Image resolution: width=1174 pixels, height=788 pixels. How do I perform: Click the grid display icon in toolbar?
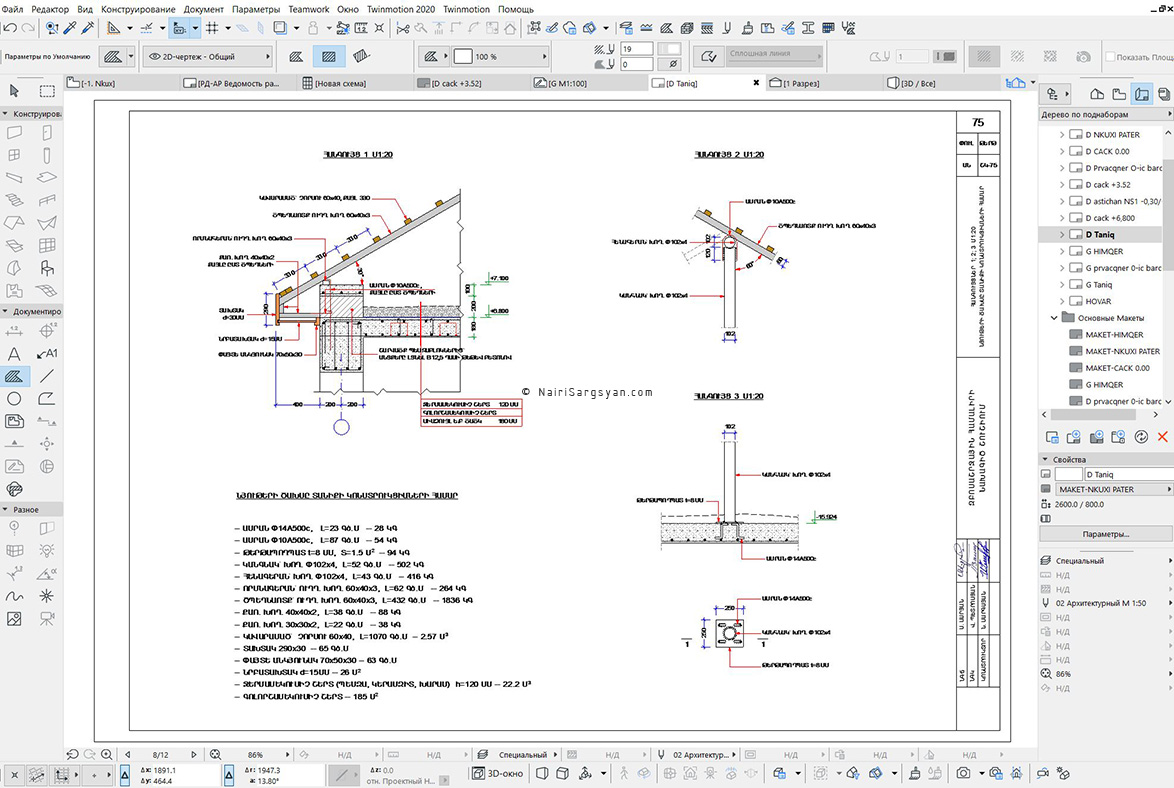point(213,28)
